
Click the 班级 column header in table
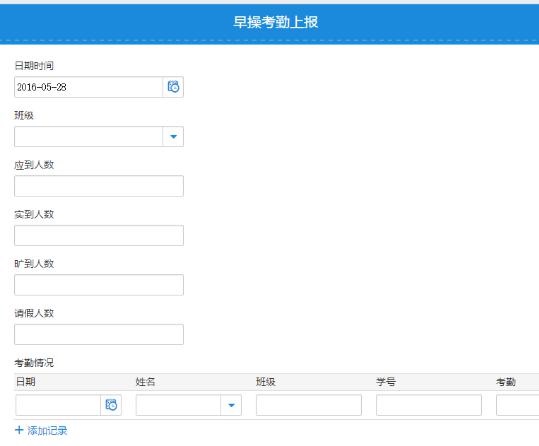click(x=266, y=382)
